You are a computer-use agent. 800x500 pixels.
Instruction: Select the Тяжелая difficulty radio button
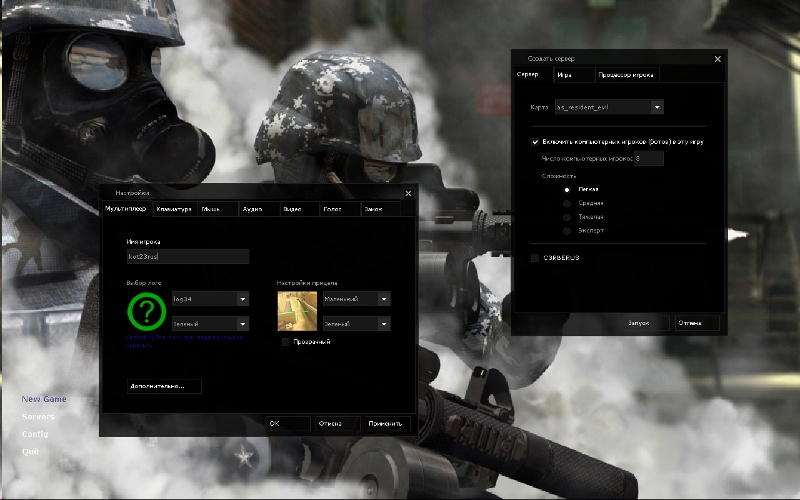(x=567, y=217)
